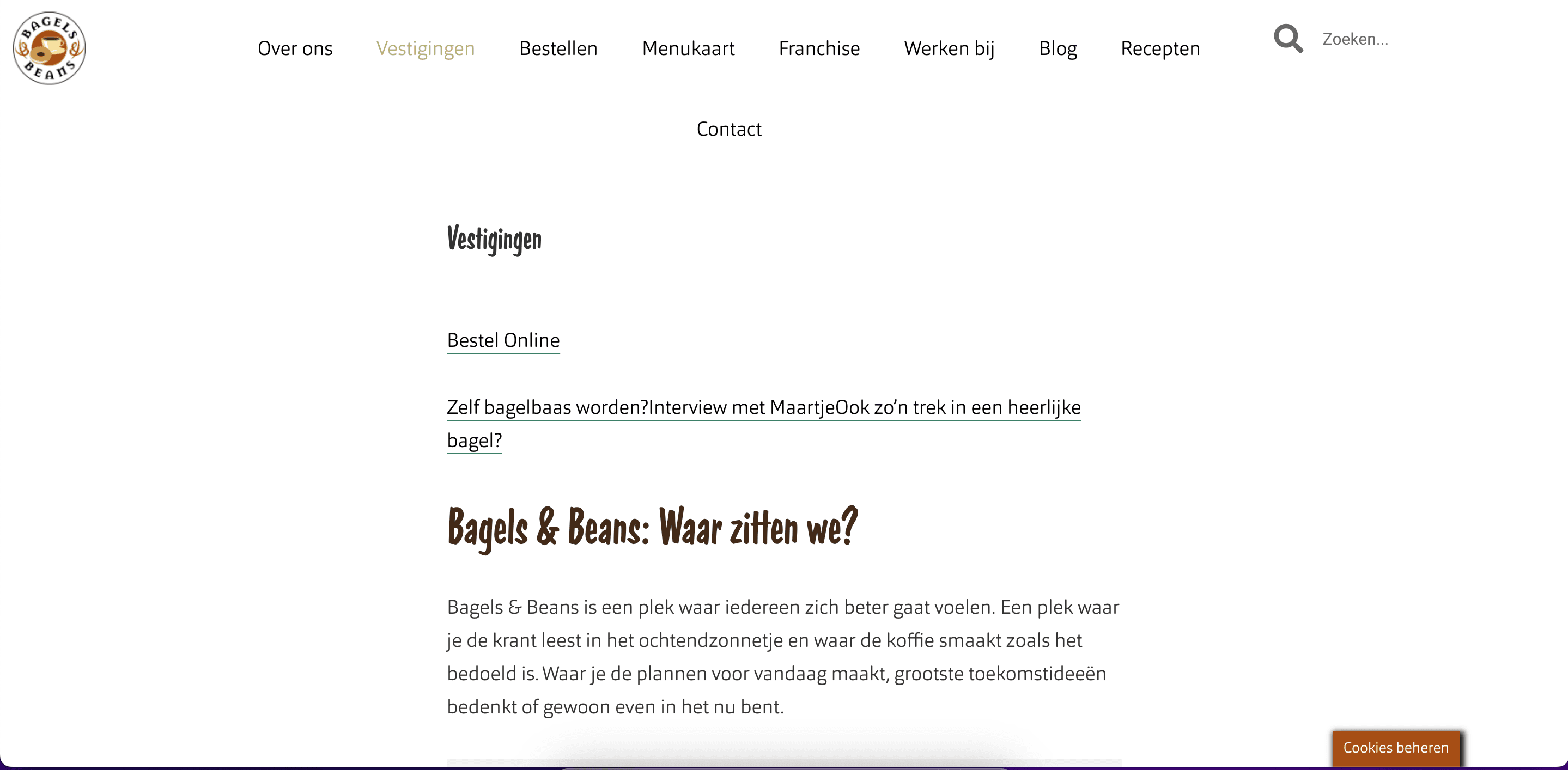Click the Zelf bagelbaas worden link
Image resolution: width=1568 pixels, height=770 pixels.
(x=547, y=407)
